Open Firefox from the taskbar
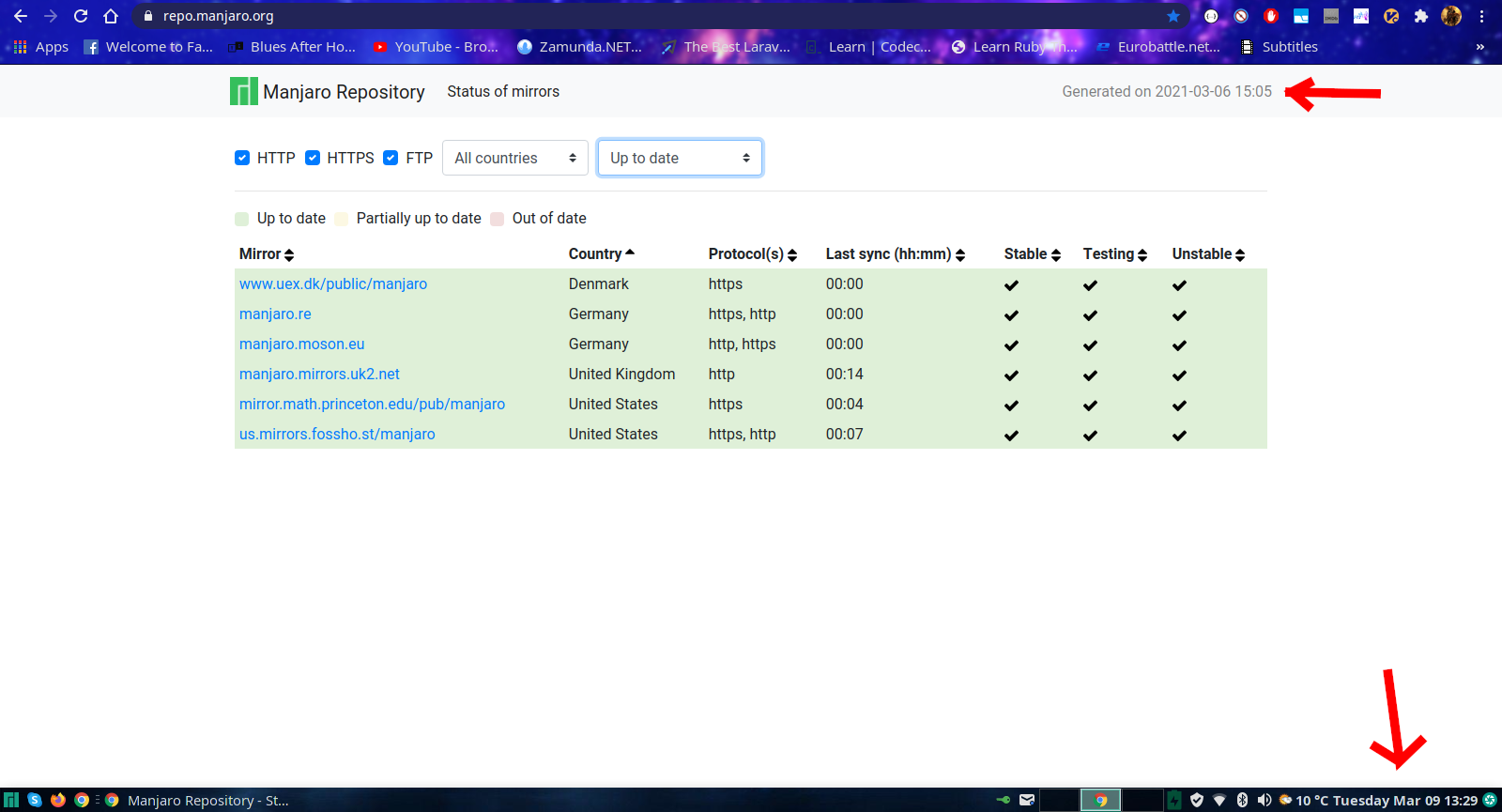Viewport: 1502px width, 812px height. (x=58, y=800)
